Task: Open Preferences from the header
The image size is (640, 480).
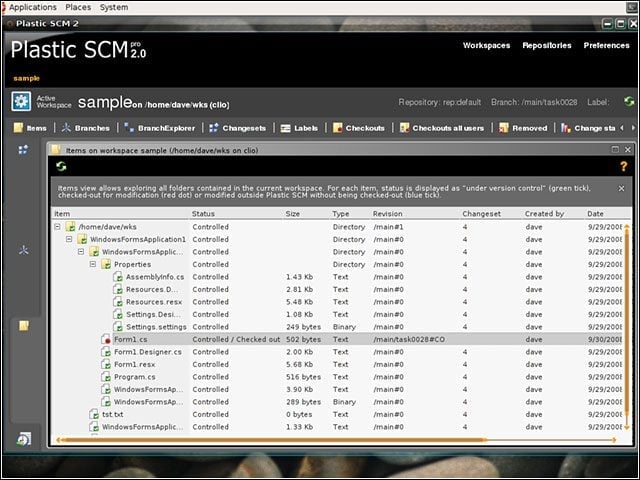Action: 606,45
